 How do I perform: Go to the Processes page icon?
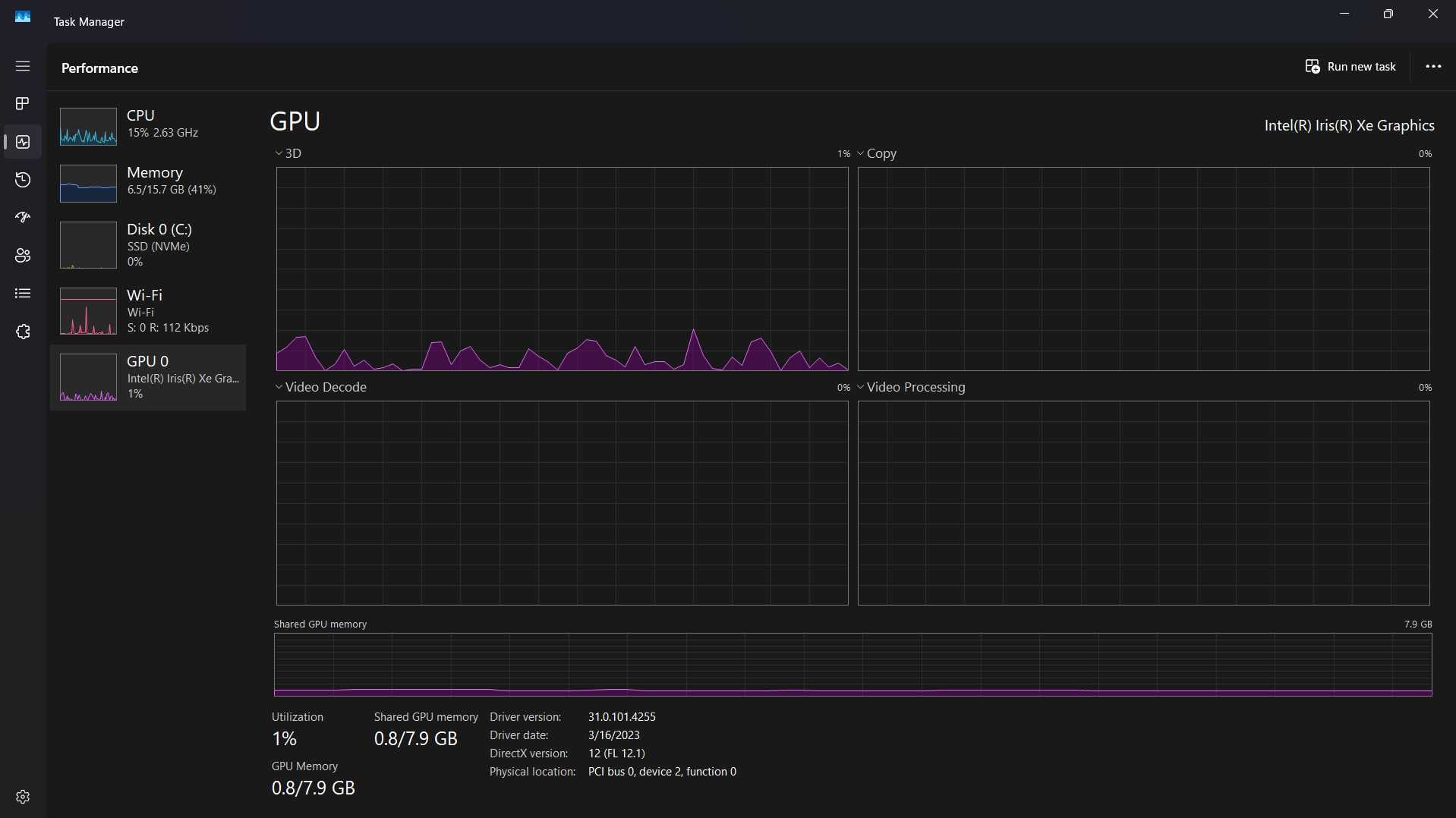(23, 103)
